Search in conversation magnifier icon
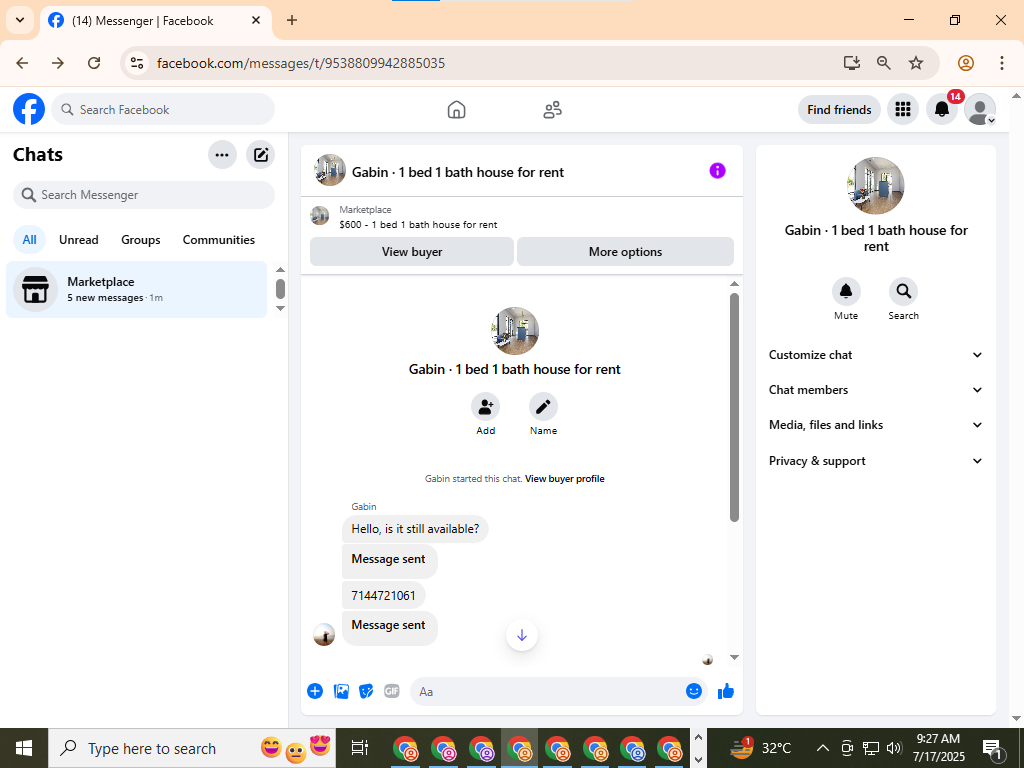The height and width of the screenshot is (768, 1024). tap(903, 291)
